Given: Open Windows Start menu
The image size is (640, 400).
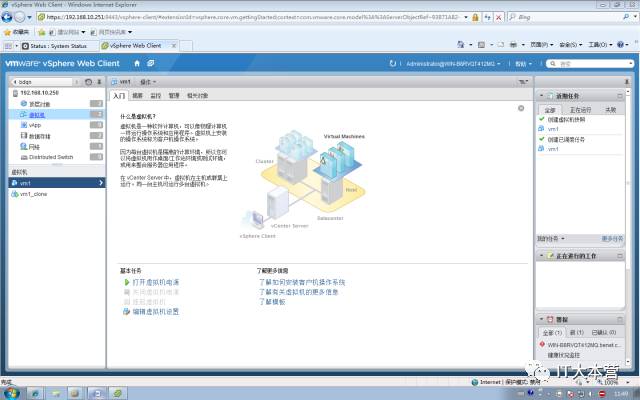Looking at the screenshot, I should (x=11, y=393).
